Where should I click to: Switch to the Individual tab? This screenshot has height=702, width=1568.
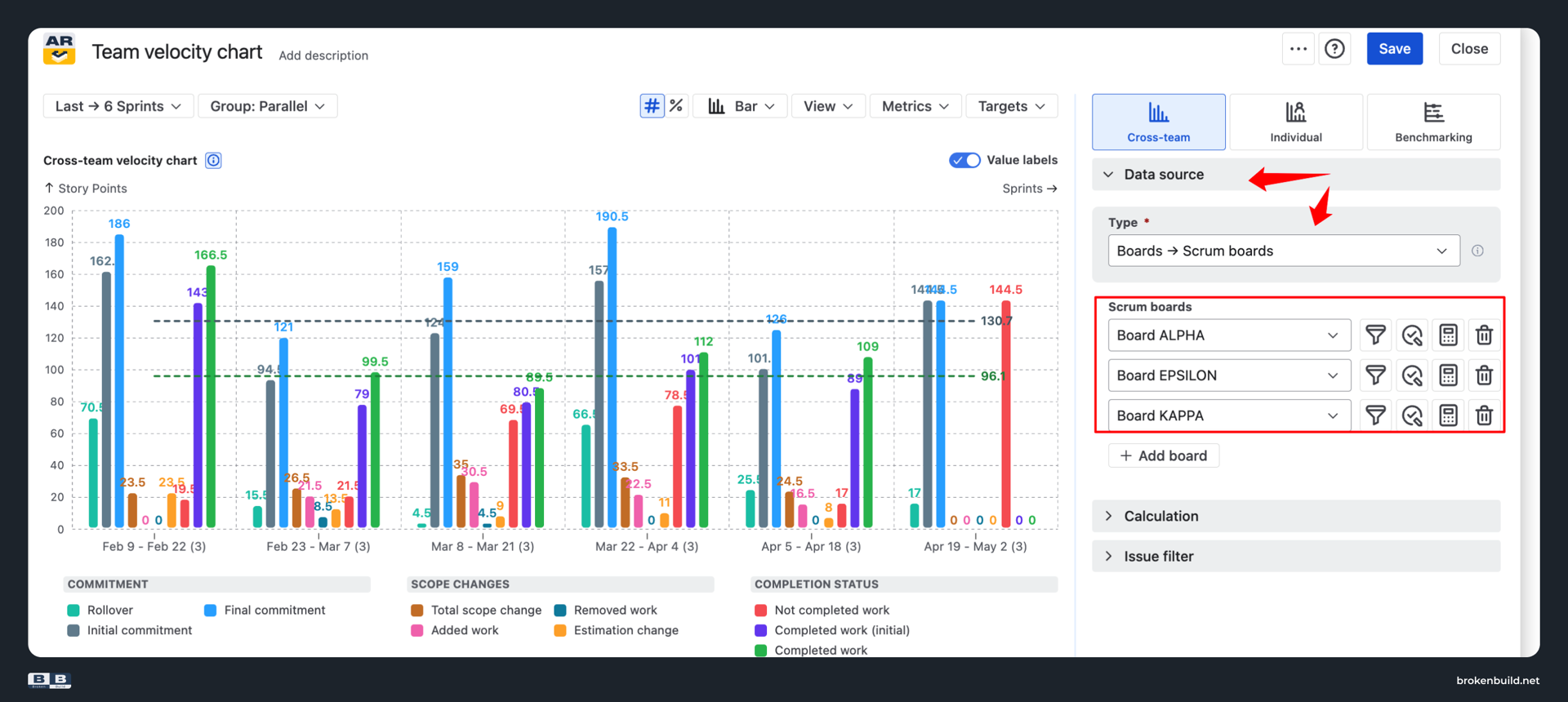(1296, 122)
